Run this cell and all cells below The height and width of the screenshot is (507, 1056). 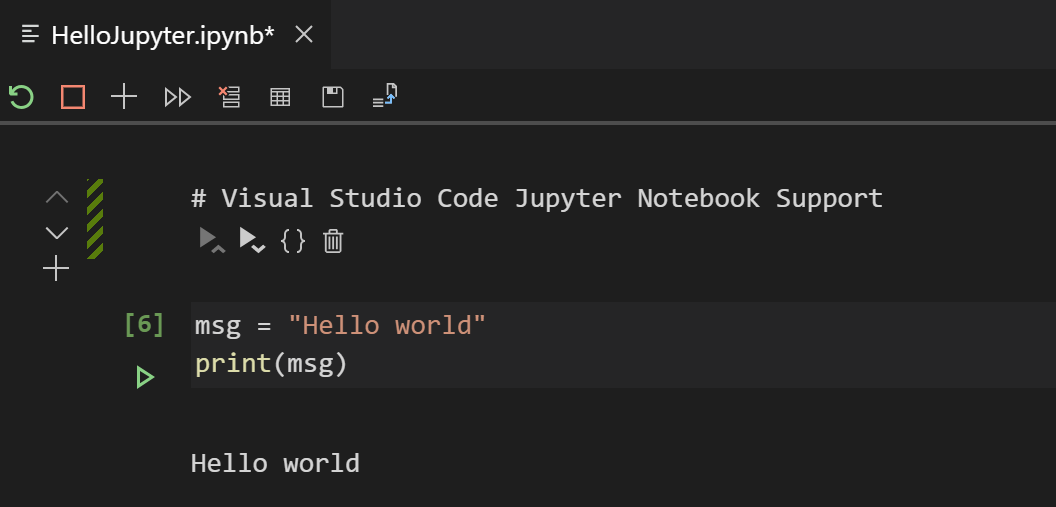(x=253, y=240)
